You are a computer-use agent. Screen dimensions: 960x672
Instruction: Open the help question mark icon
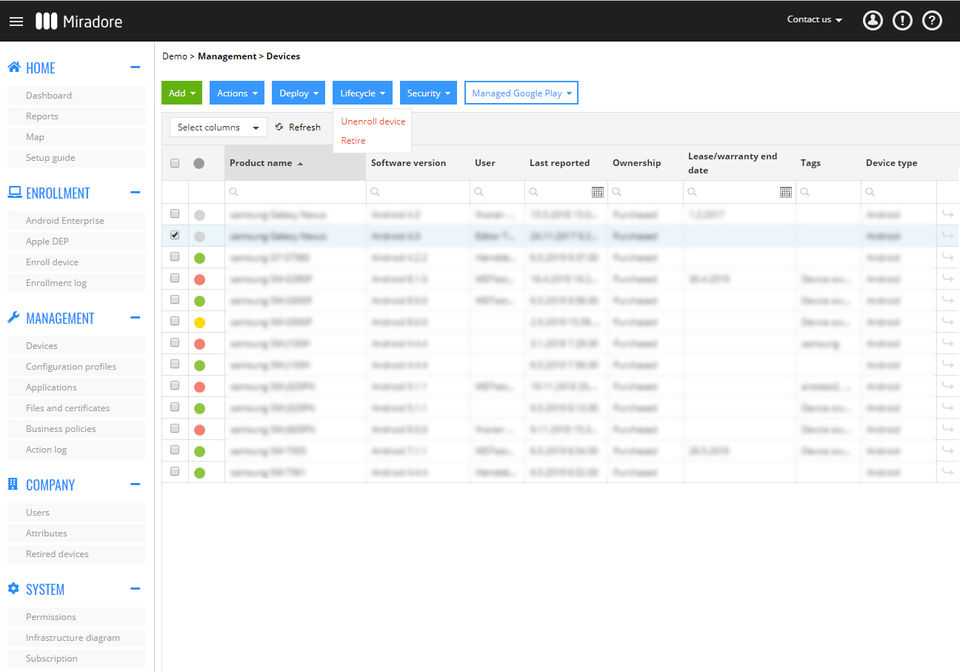click(x=932, y=21)
